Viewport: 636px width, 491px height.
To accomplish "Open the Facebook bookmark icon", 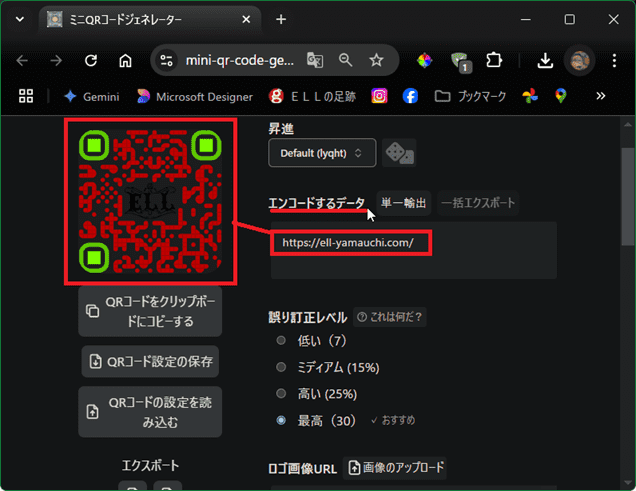I will (x=410, y=96).
